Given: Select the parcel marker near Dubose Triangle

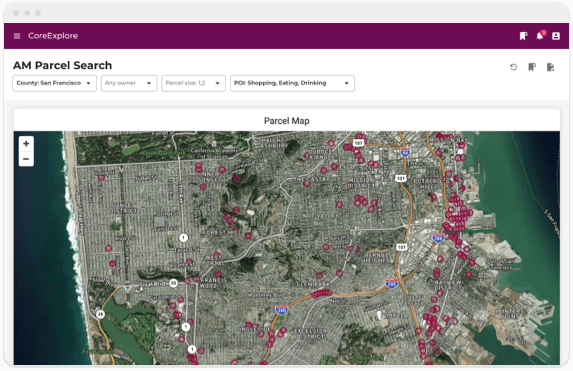Looking at the screenshot, I should point(307,156).
